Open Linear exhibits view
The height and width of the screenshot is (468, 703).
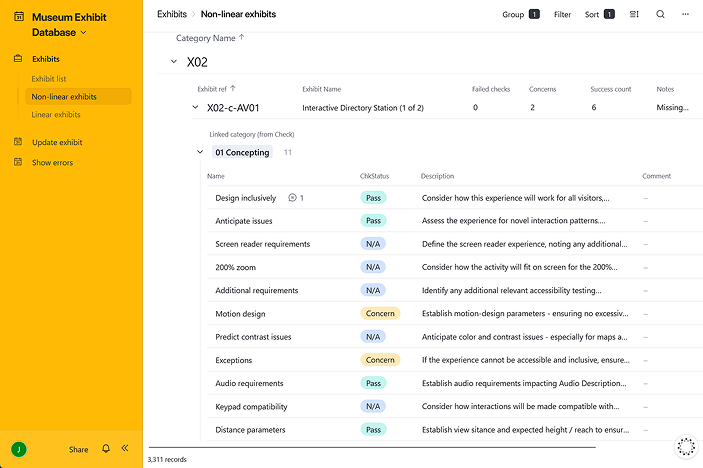pyautogui.click(x=56, y=114)
